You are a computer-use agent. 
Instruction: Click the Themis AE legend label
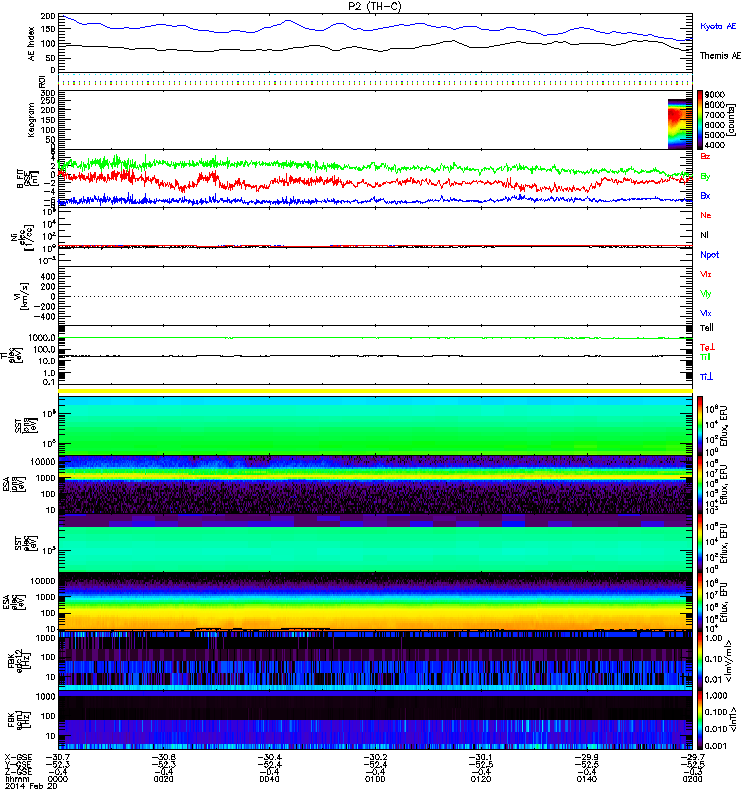pos(720,56)
